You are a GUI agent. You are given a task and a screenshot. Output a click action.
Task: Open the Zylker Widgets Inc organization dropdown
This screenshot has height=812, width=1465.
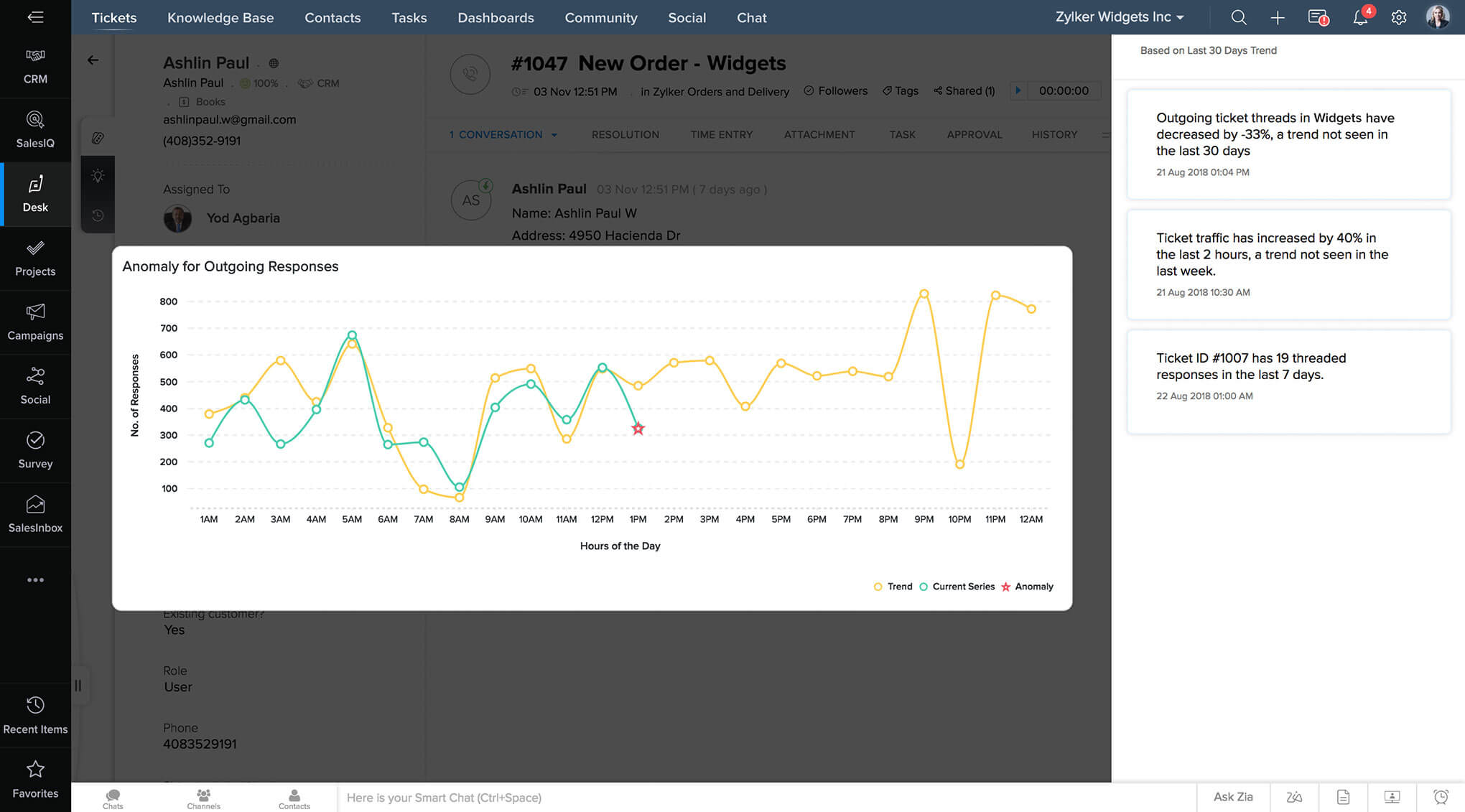tap(1118, 17)
